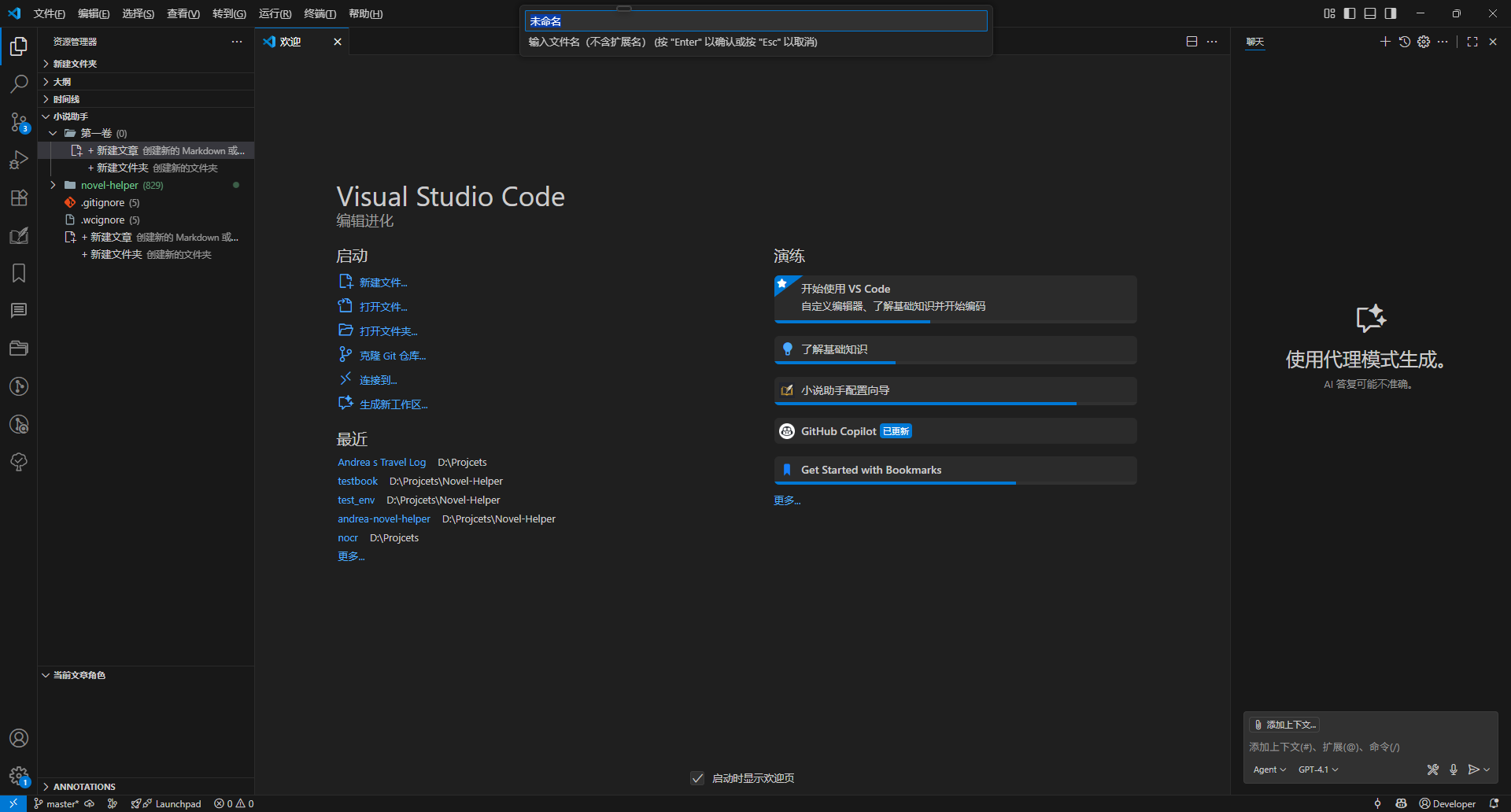Click the voice microphone icon in chat
Image resolution: width=1511 pixels, height=812 pixels.
pos(1454,770)
